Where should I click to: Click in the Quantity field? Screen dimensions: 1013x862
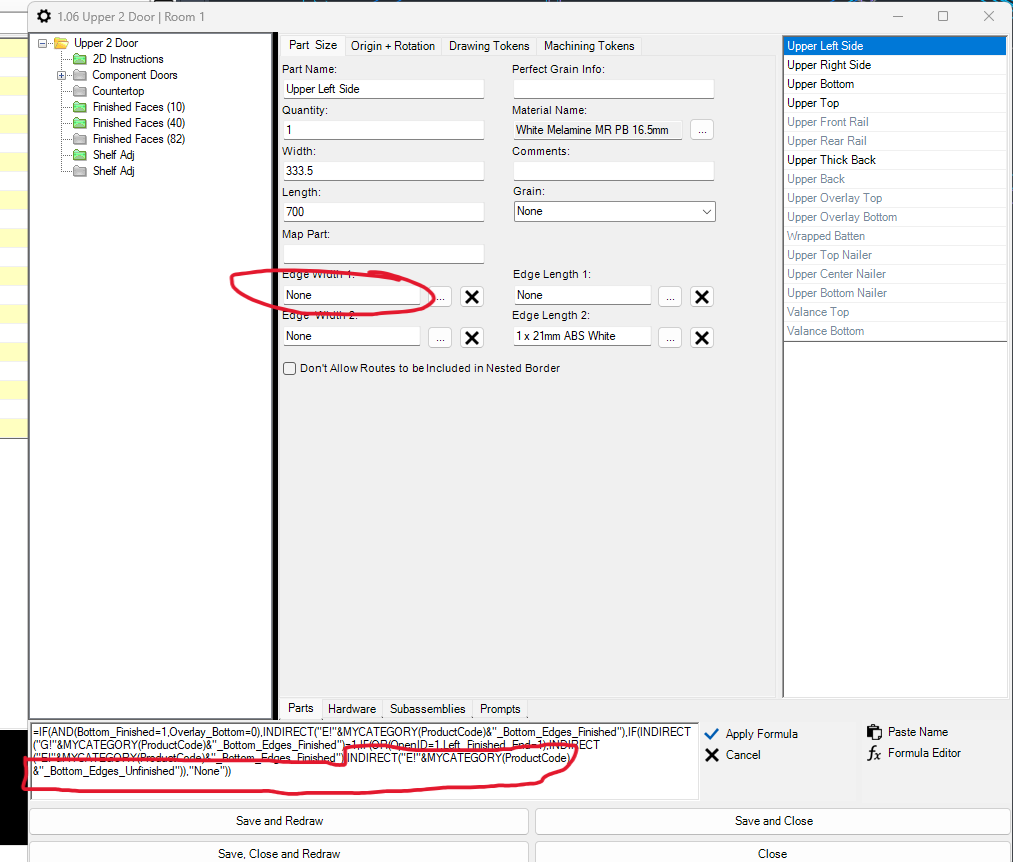pyautogui.click(x=383, y=130)
